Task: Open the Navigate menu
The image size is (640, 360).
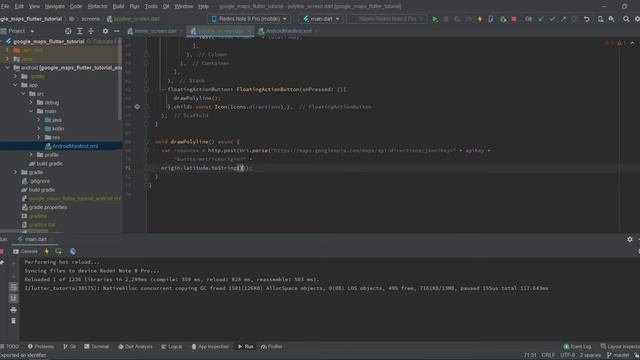Action: click(55, 6)
